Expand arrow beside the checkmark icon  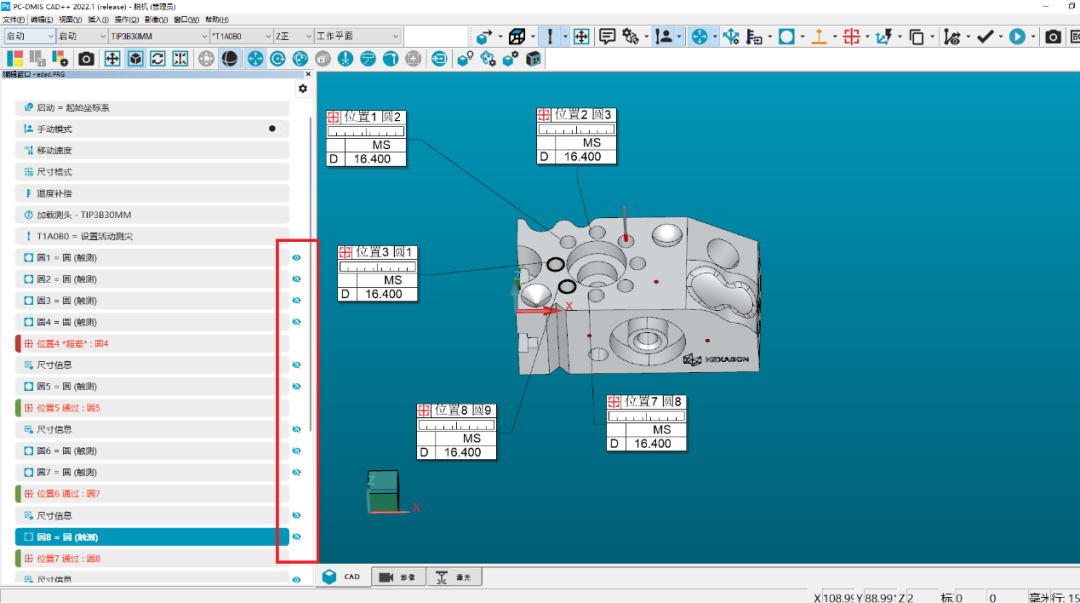[1000, 37]
